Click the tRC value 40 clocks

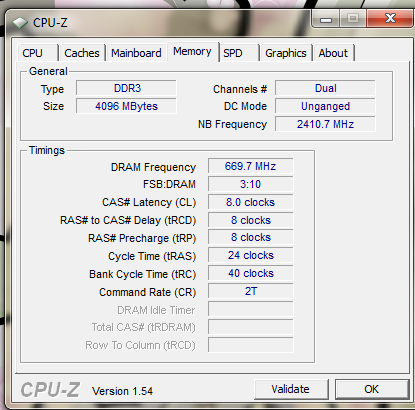tap(251, 273)
